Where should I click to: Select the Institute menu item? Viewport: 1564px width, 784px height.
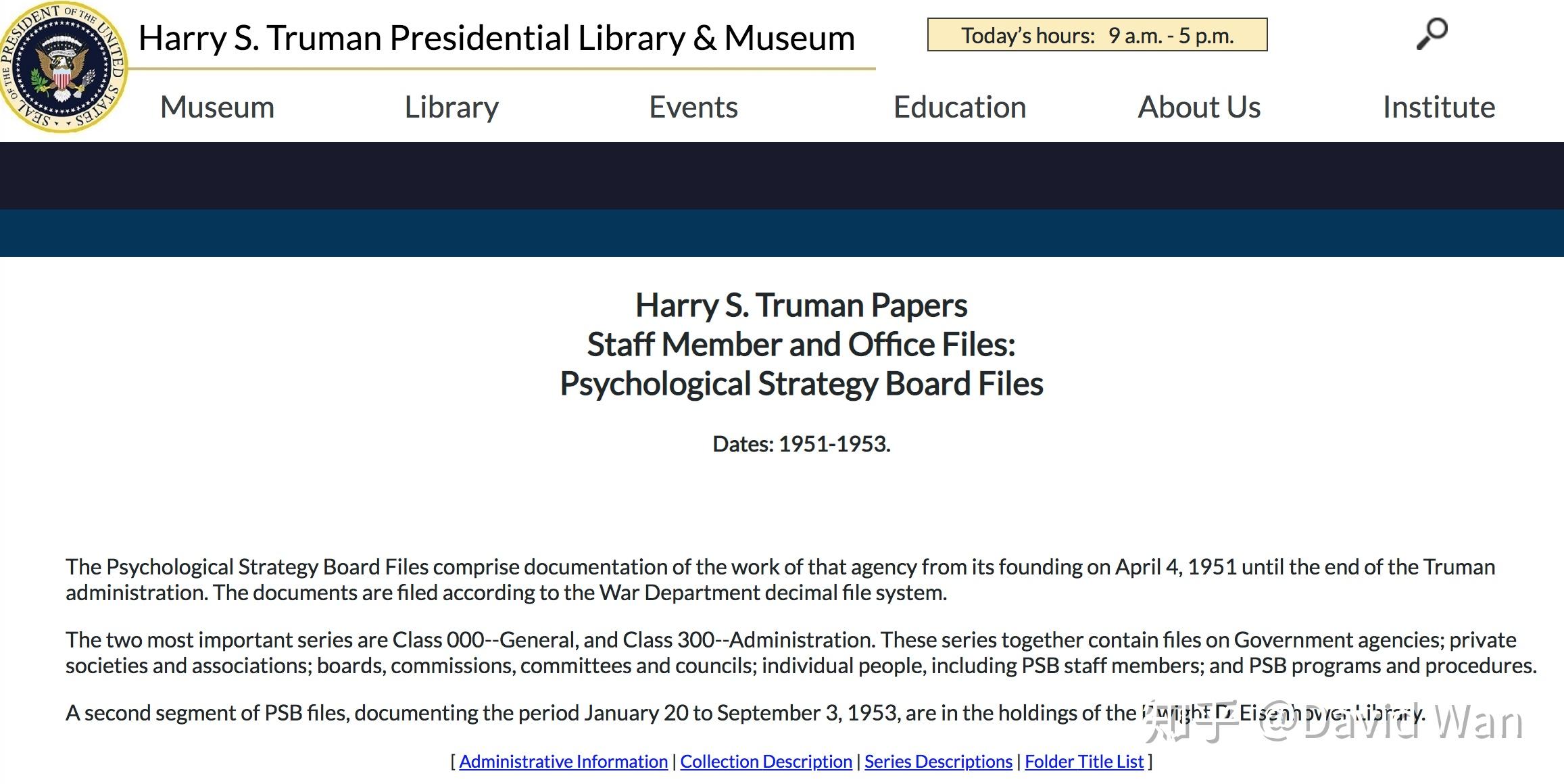(1438, 107)
